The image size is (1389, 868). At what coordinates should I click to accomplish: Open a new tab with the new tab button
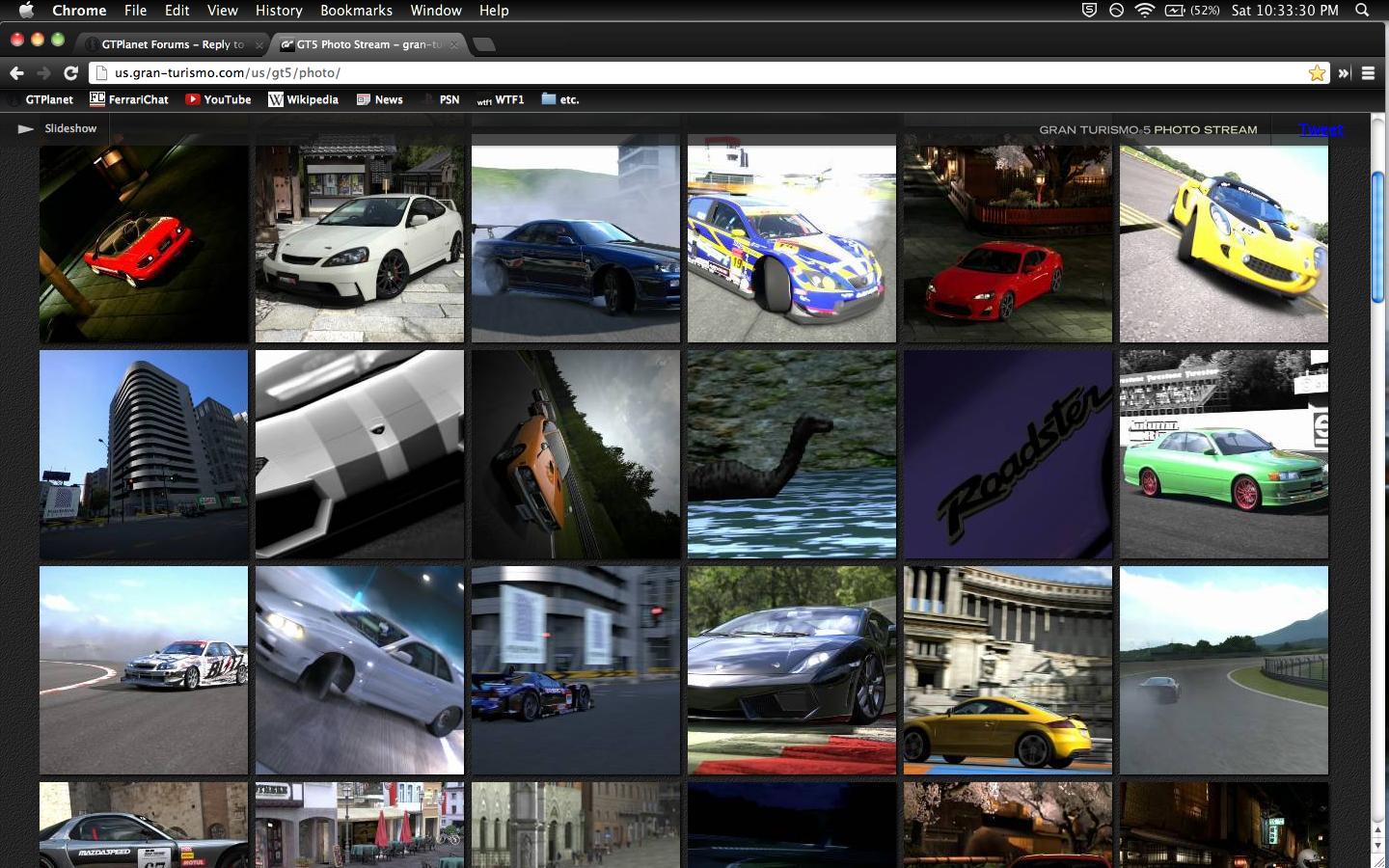pos(484,44)
